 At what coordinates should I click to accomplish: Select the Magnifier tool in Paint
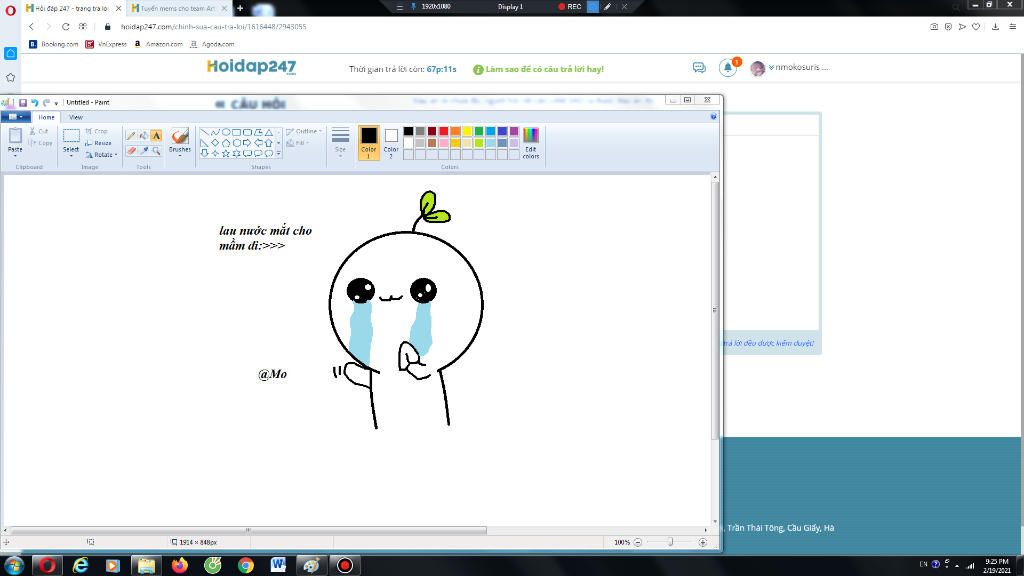pos(156,150)
